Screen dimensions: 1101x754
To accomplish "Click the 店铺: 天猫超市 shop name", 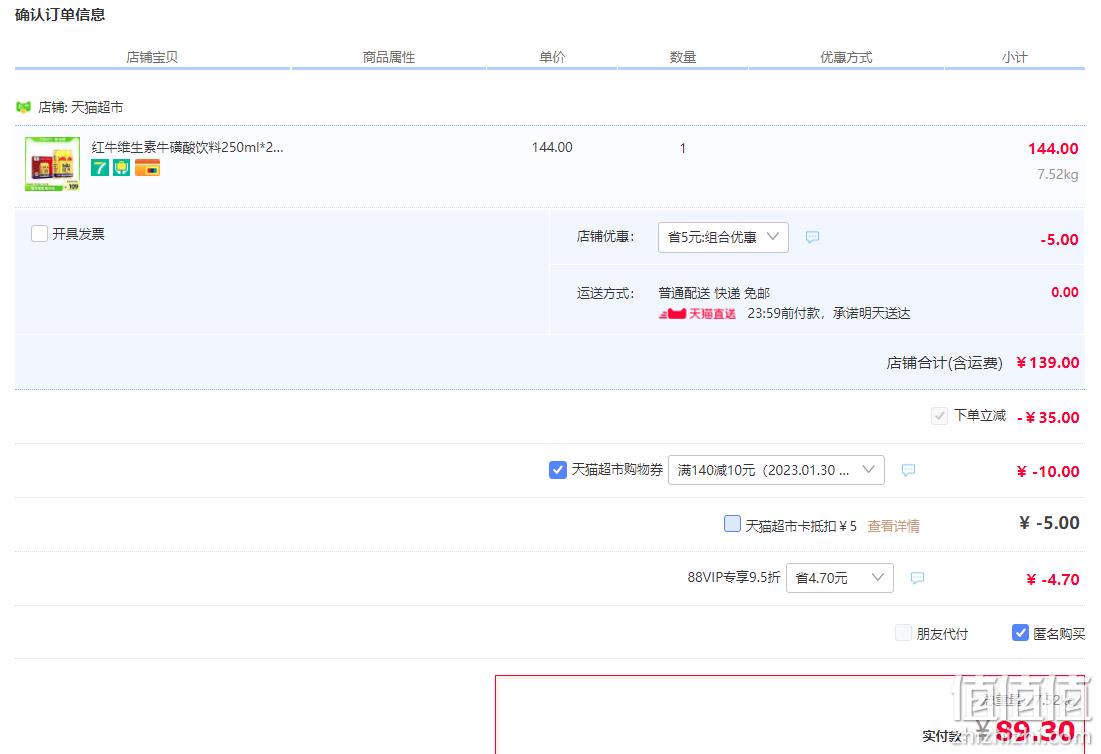I will pyautogui.click(x=81, y=107).
